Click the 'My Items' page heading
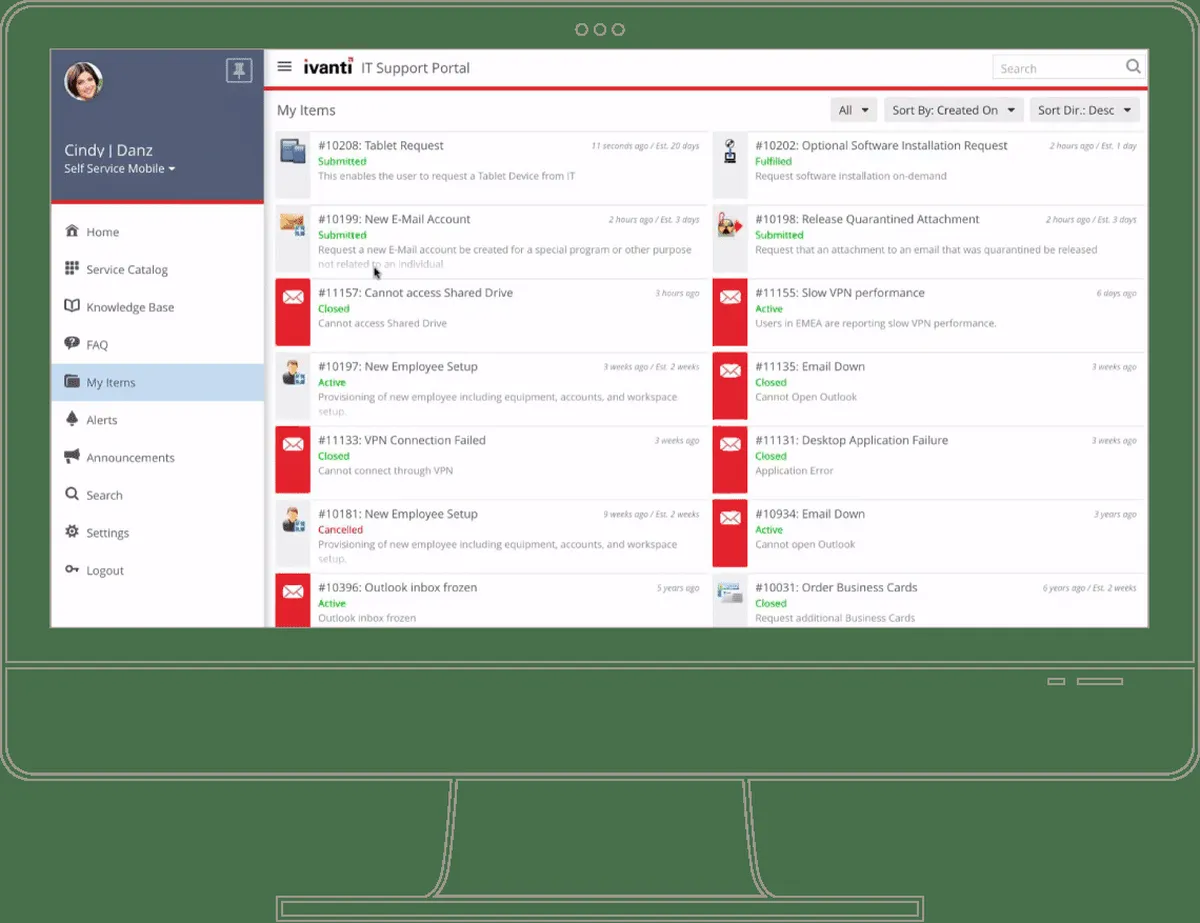The width and height of the screenshot is (1200, 923). pos(306,110)
